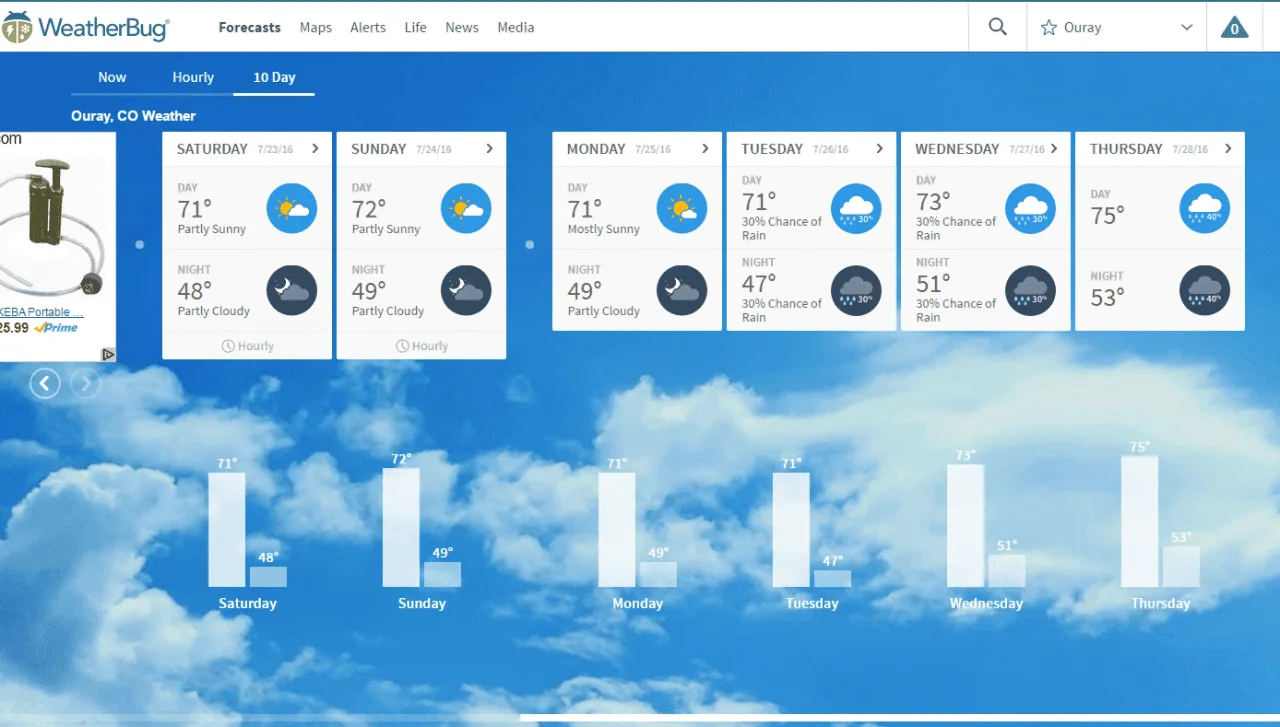Screen dimensions: 1280x727
Task: Open the alerts triangle icon showing 0
Action: pyautogui.click(x=1235, y=27)
